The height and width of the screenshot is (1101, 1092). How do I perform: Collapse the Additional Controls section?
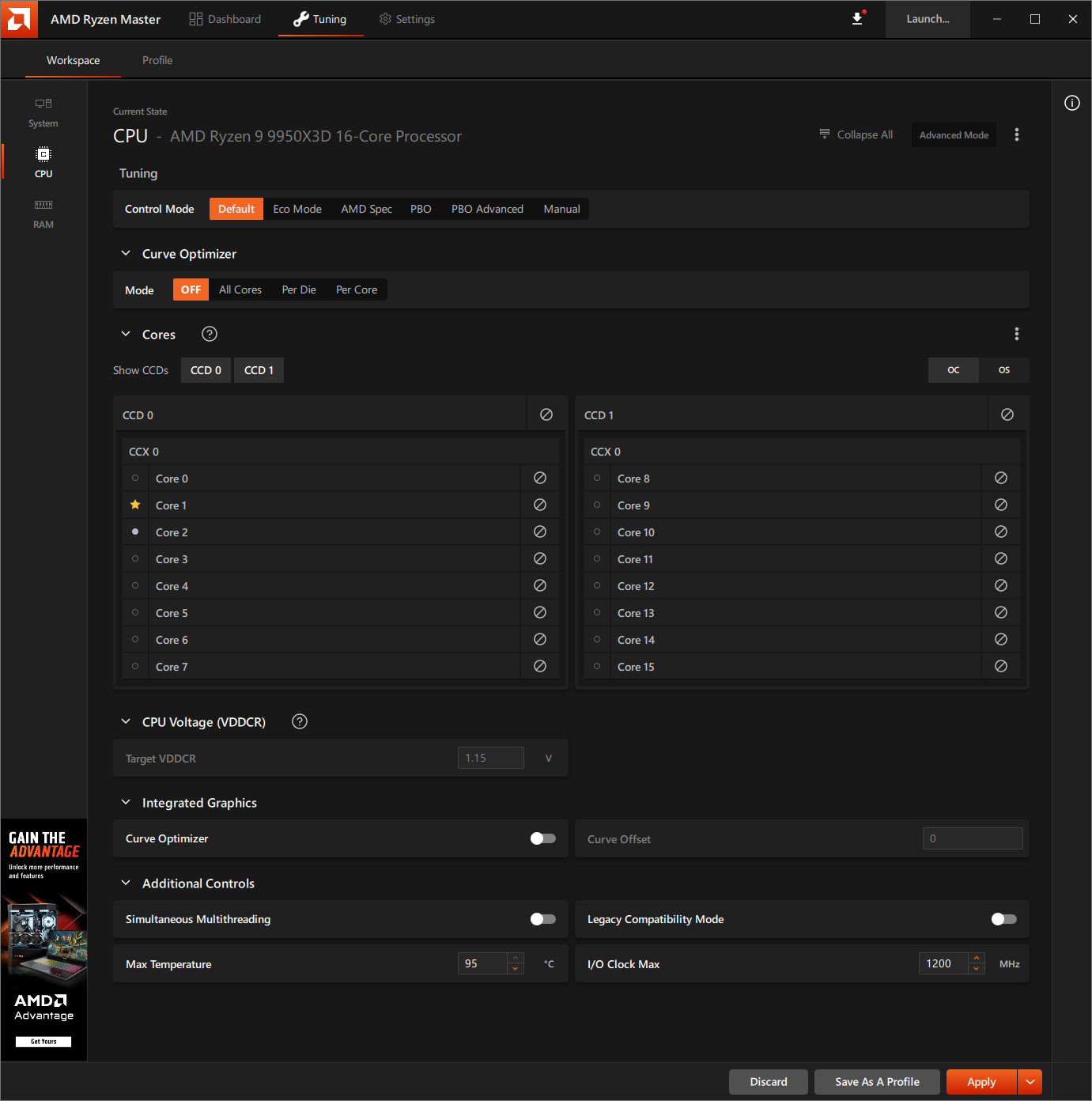point(126,883)
